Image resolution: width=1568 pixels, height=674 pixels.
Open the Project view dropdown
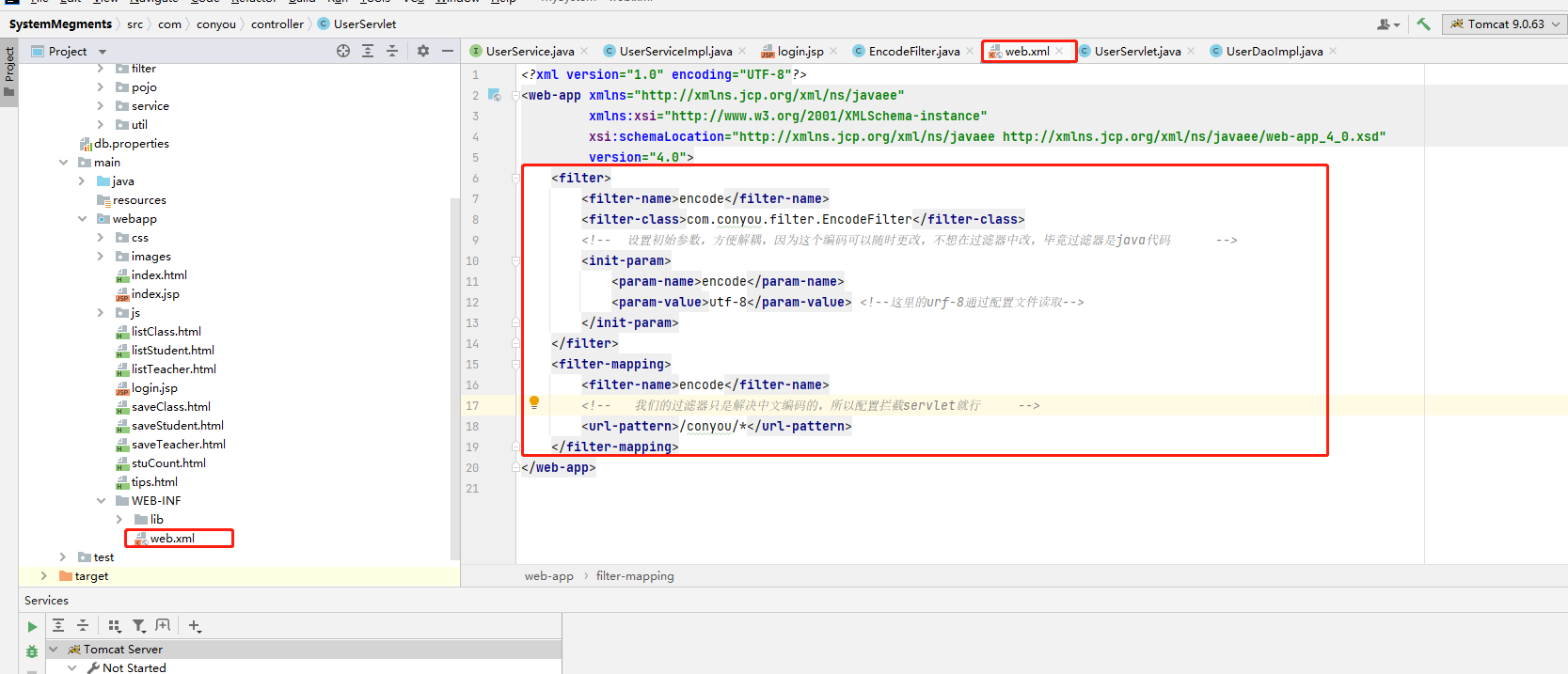click(x=103, y=52)
